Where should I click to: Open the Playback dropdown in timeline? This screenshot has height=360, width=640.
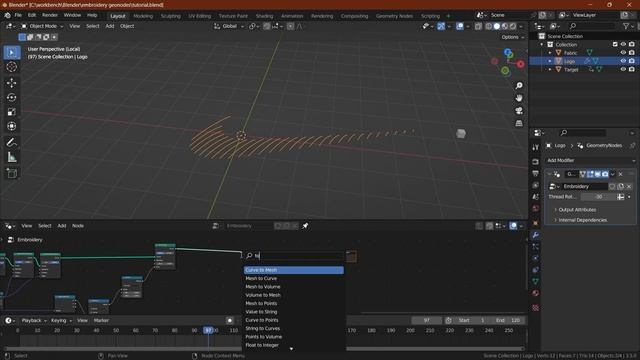click(34, 320)
